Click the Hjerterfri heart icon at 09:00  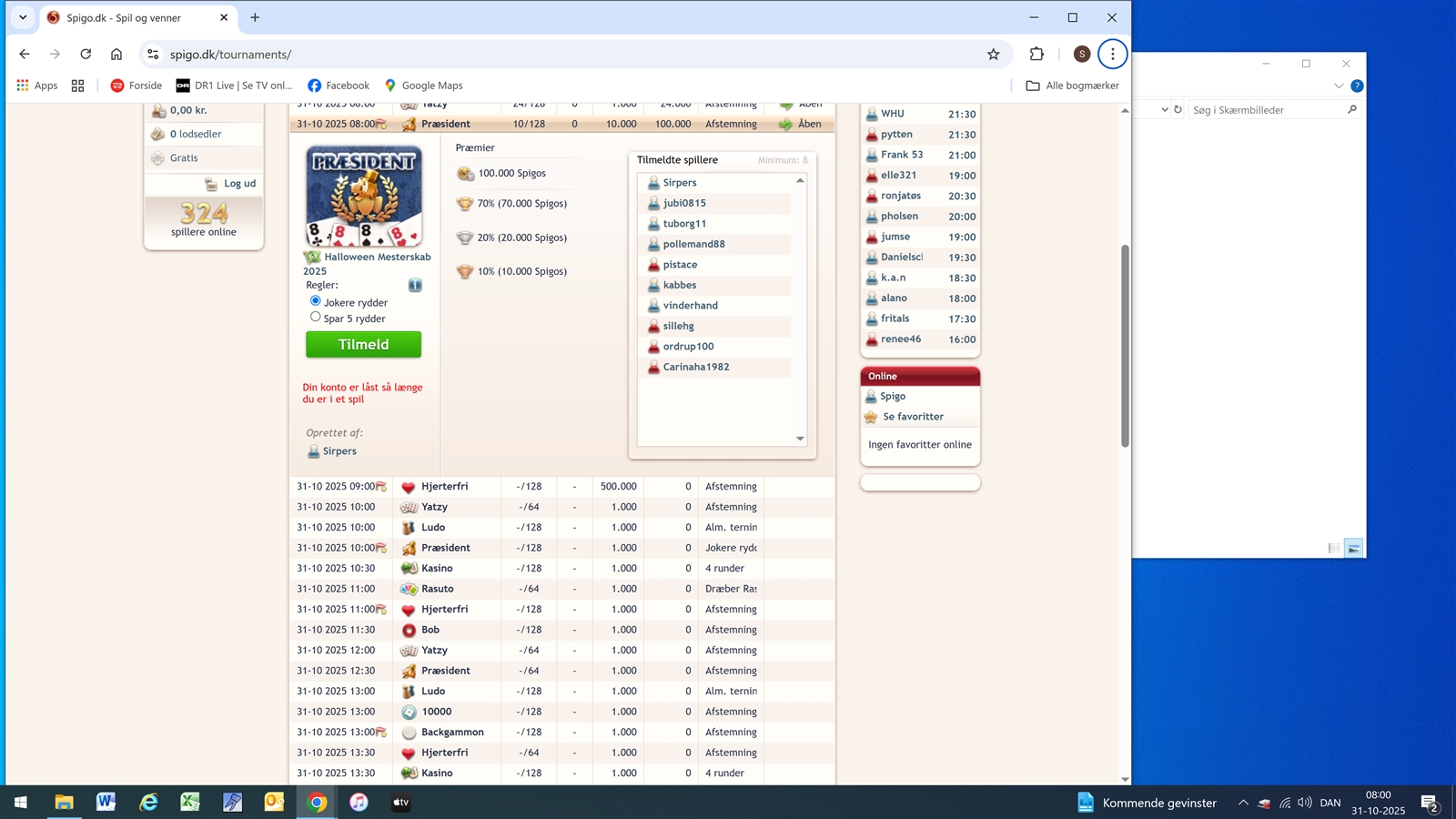pos(409,487)
